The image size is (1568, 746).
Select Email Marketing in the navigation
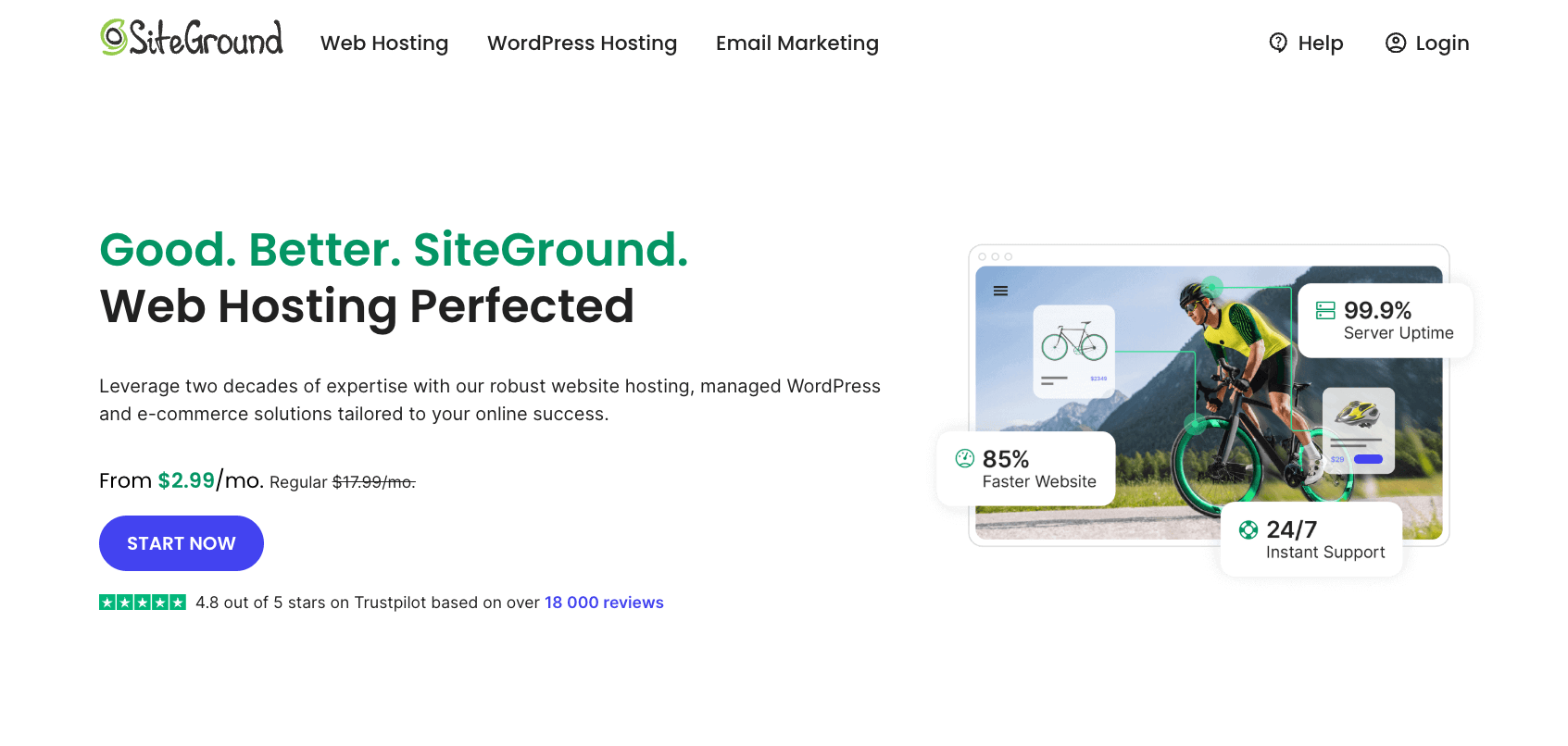click(x=797, y=43)
